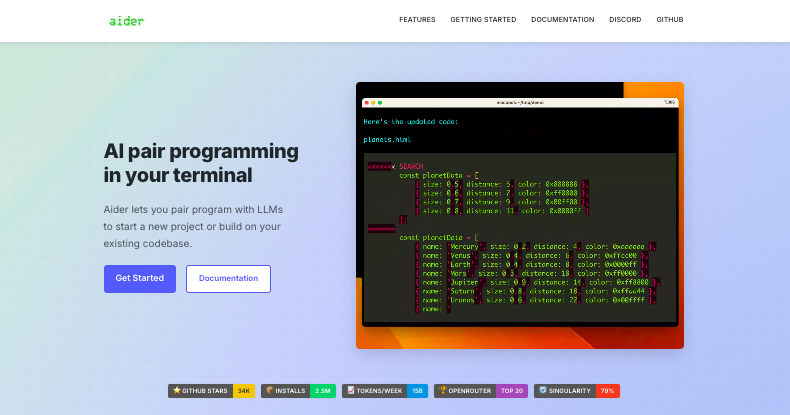Click the yellow dot of terminal window
The image size is (790, 415).
click(x=373, y=103)
